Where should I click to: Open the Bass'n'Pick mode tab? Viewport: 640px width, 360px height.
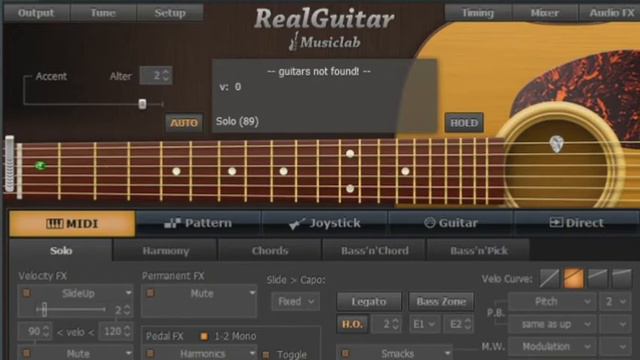tap(479, 251)
